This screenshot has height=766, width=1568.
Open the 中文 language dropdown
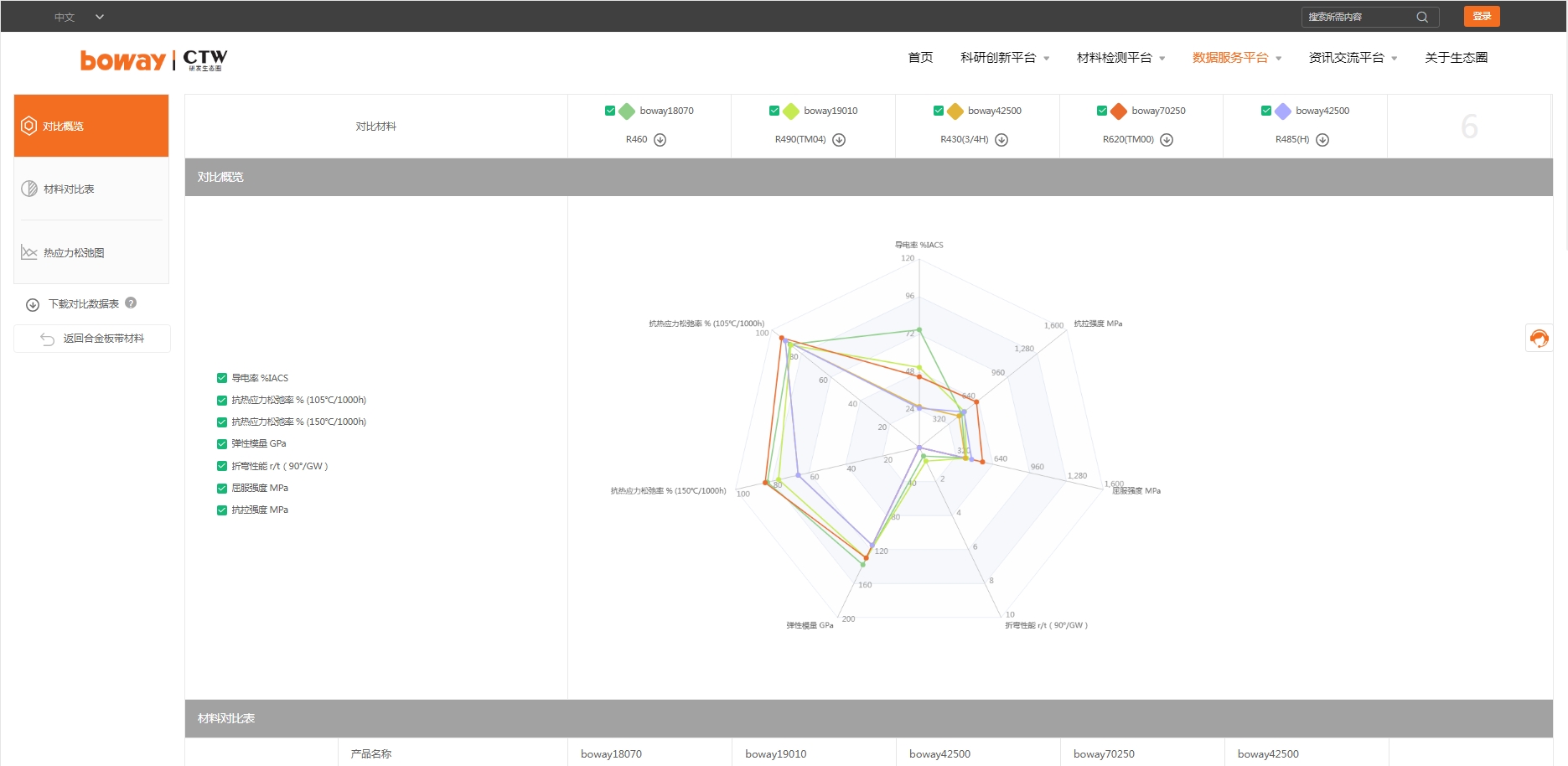[x=80, y=17]
